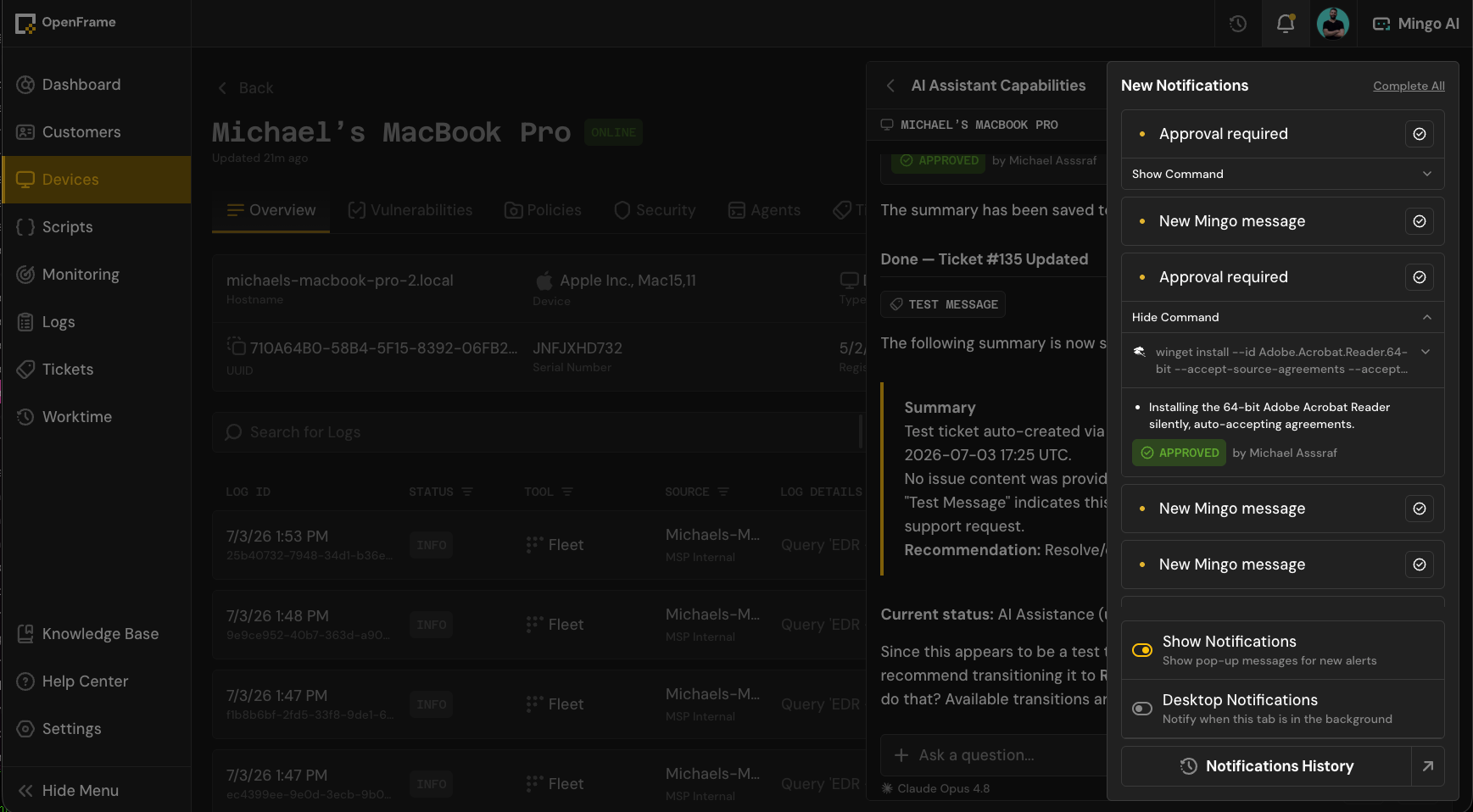Switch to the Agents tab

click(764, 210)
